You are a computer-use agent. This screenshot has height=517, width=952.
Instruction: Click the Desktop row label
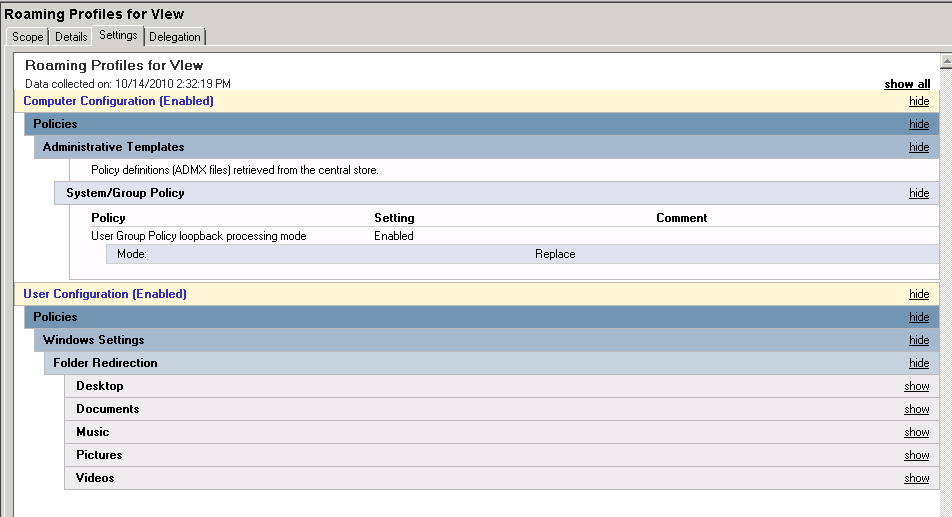coord(100,386)
